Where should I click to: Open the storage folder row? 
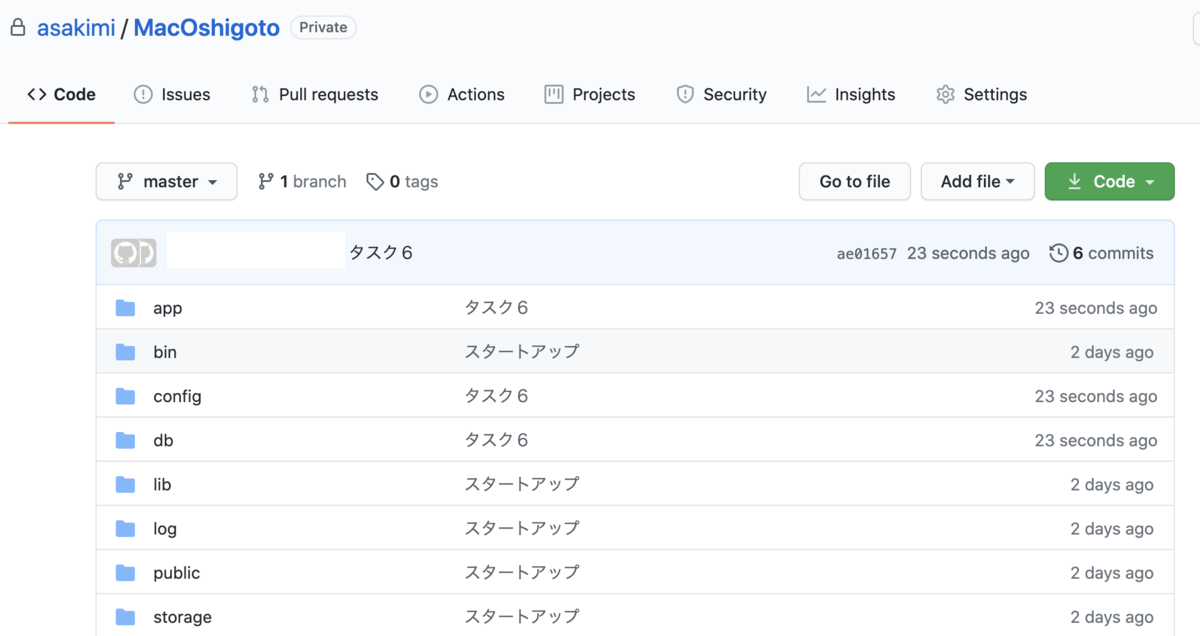182,617
